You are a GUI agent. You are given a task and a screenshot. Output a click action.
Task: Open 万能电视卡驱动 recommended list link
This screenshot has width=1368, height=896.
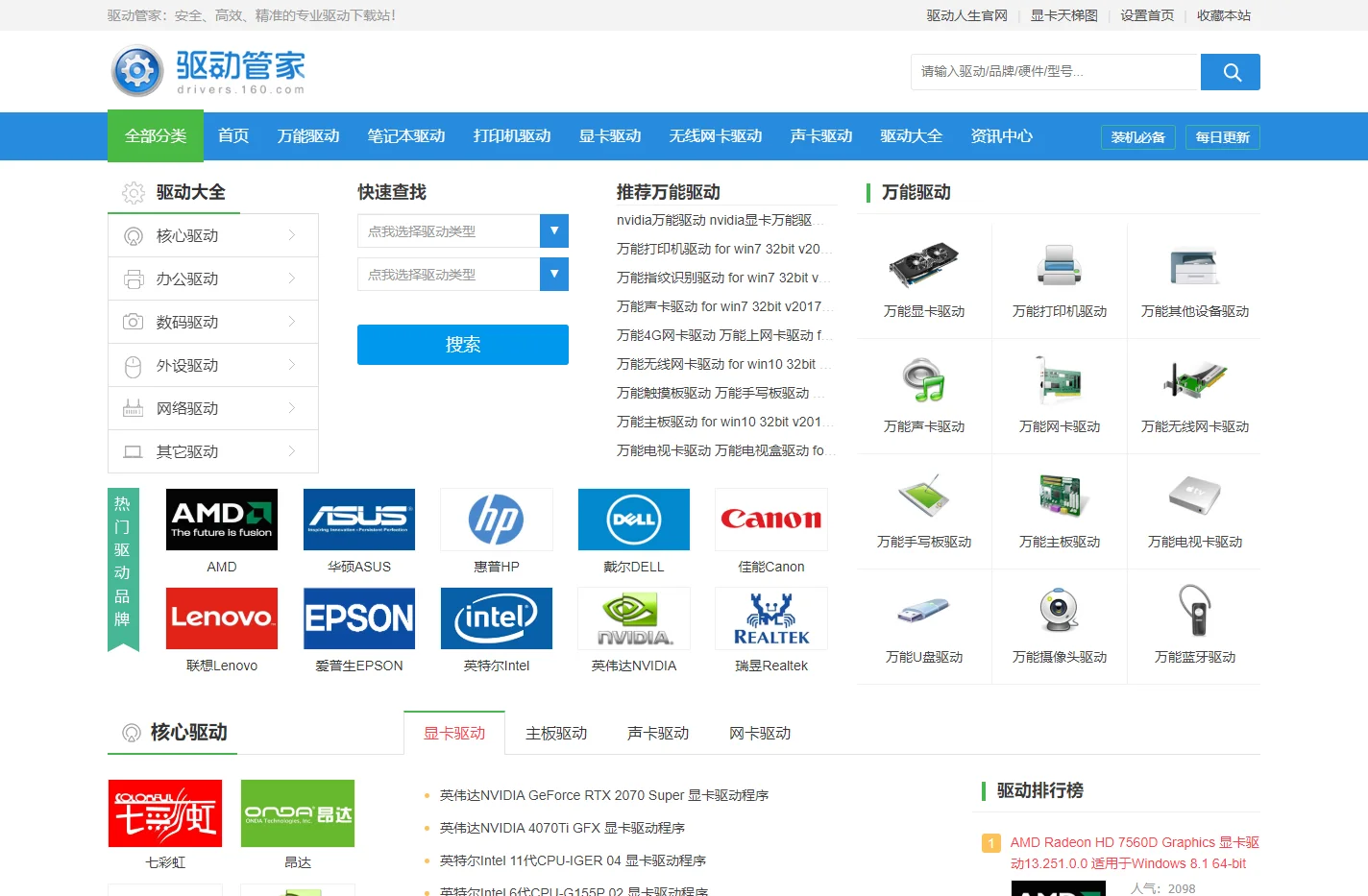click(x=725, y=450)
